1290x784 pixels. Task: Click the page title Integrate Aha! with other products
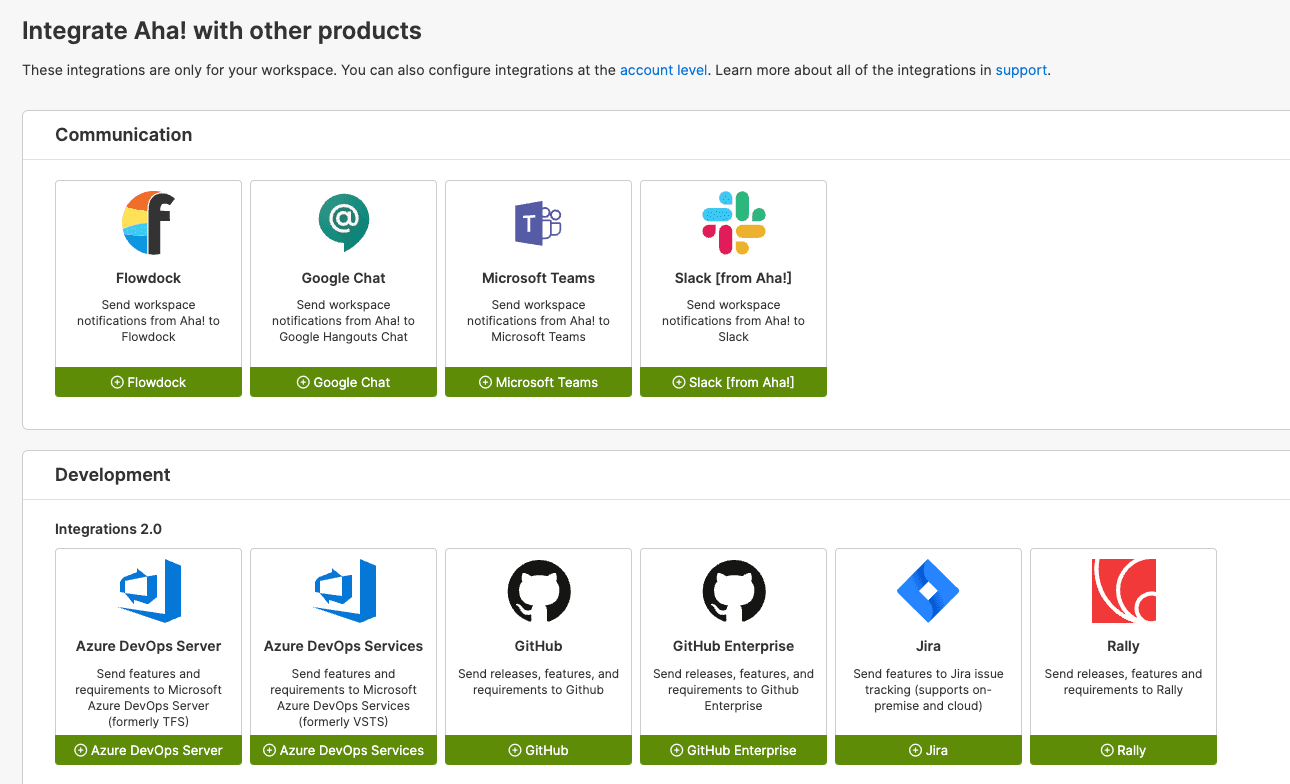222,31
